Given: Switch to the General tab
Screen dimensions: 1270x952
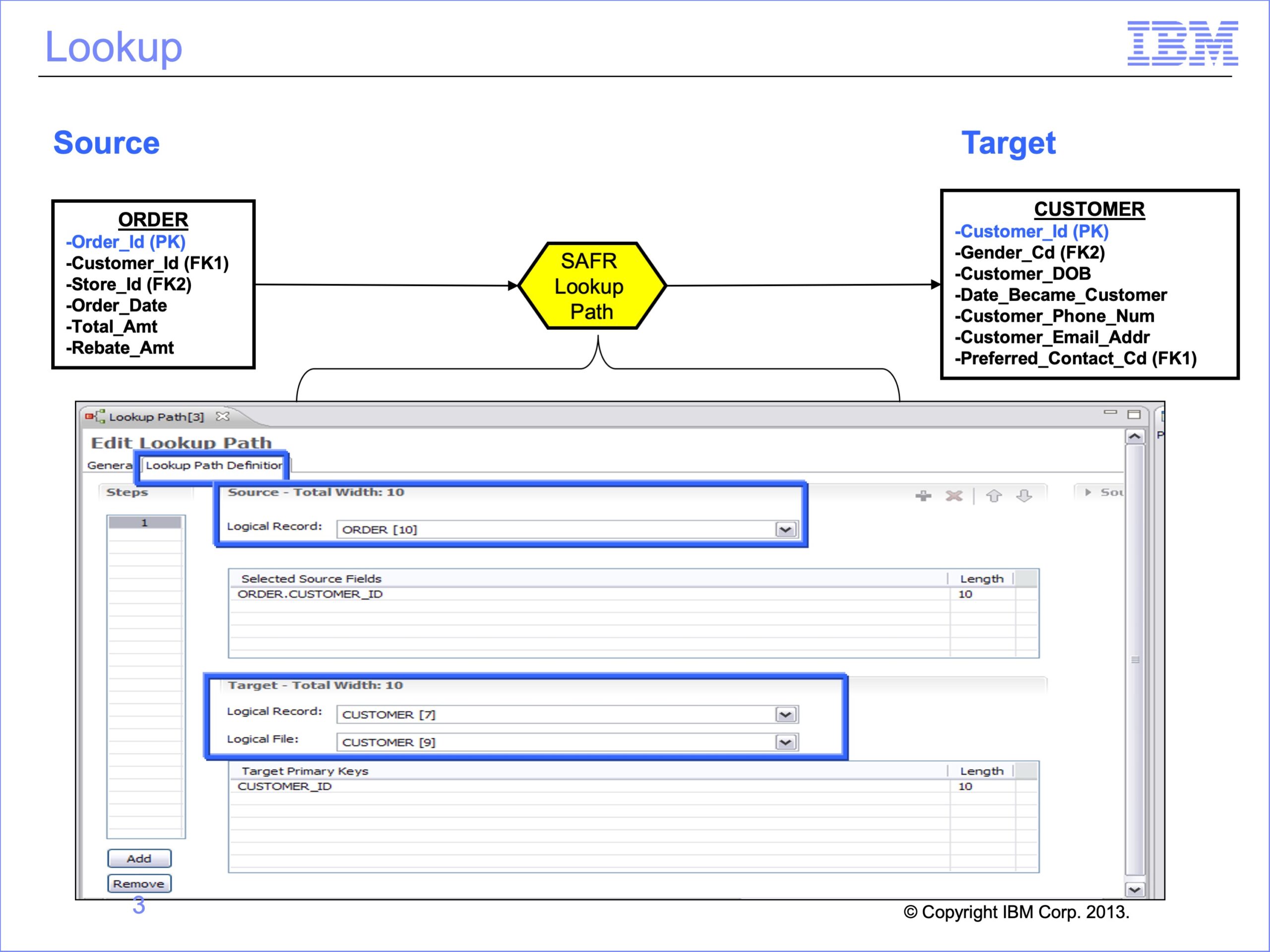Looking at the screenshot, I should (x=110, y=466).
